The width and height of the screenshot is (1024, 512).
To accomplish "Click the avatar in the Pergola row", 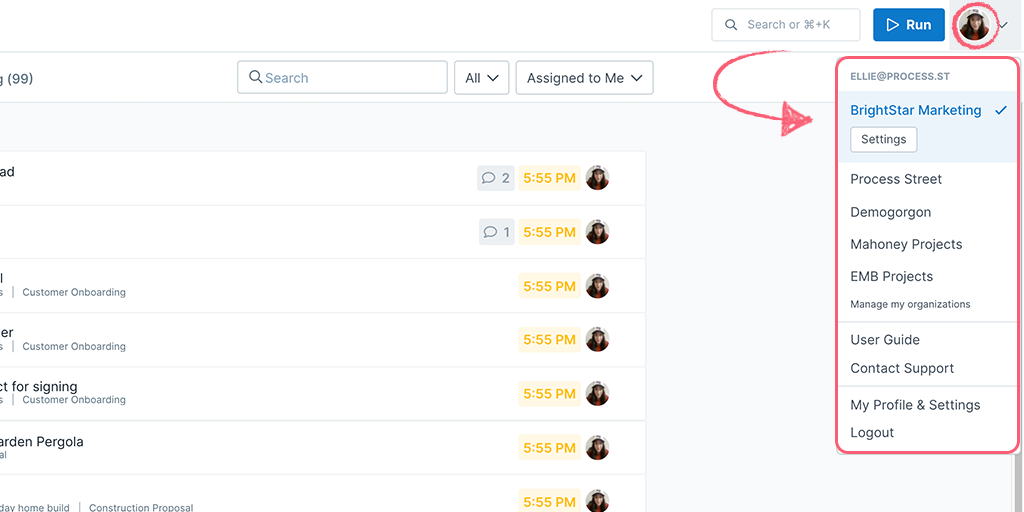I will coord(597,448).
